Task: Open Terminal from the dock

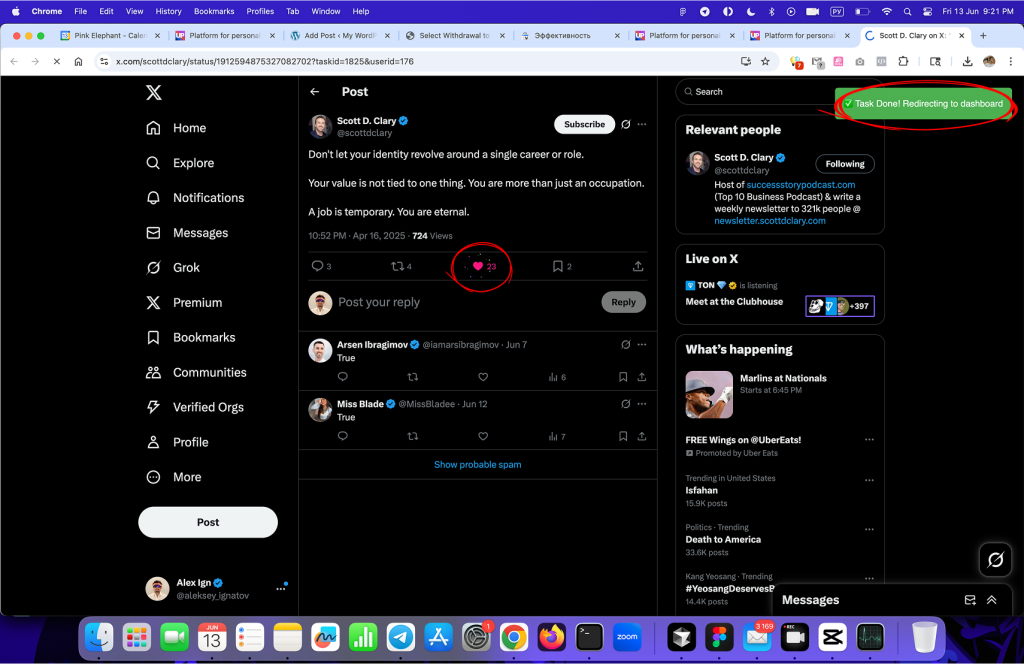Action: pyautogui.click(x=589, y=637)
